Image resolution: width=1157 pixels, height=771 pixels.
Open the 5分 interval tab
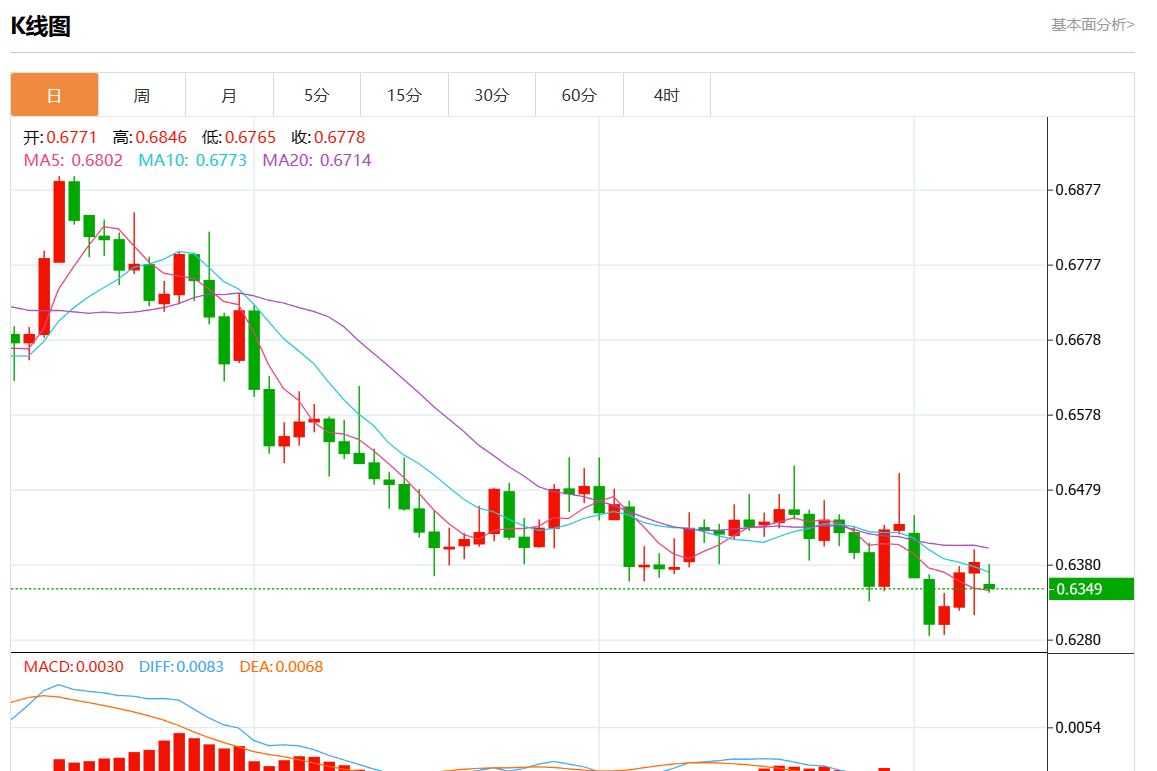click(317, 95)
